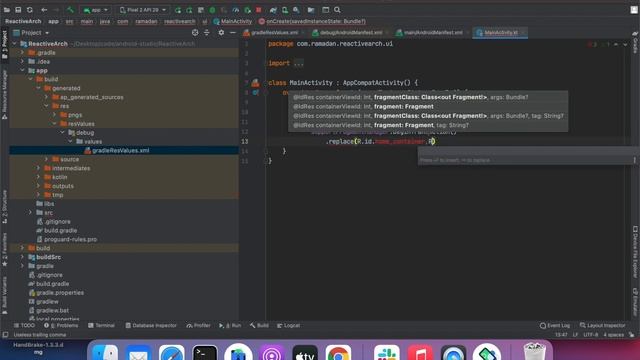Click the Collapse All icon in Project panel
Image resolution: width=640 pixels, height=360 pixels.
pyautogui.click(x=207, y=33)
